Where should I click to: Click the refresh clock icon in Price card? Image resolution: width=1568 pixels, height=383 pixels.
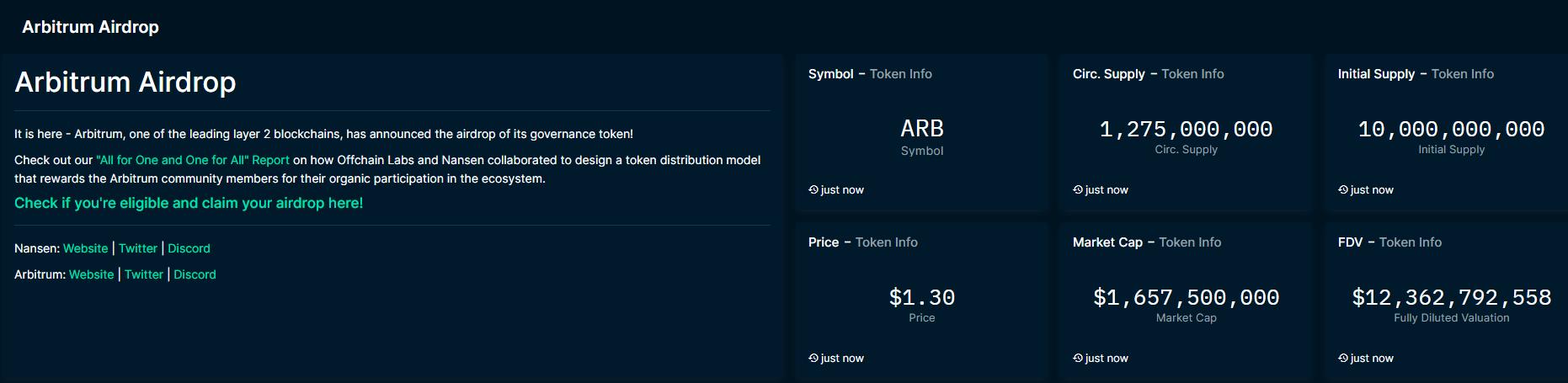813,358
